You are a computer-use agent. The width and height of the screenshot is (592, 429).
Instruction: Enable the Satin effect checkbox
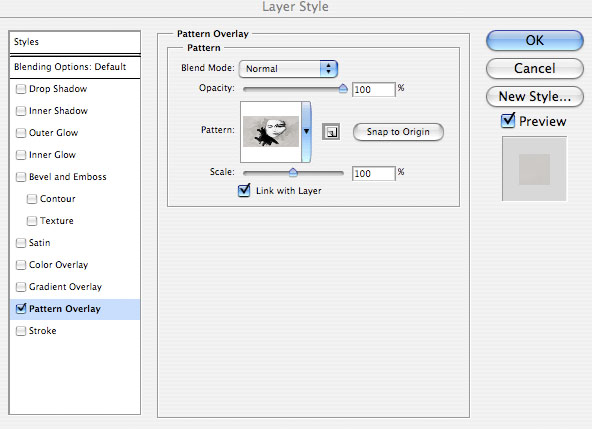21,243
